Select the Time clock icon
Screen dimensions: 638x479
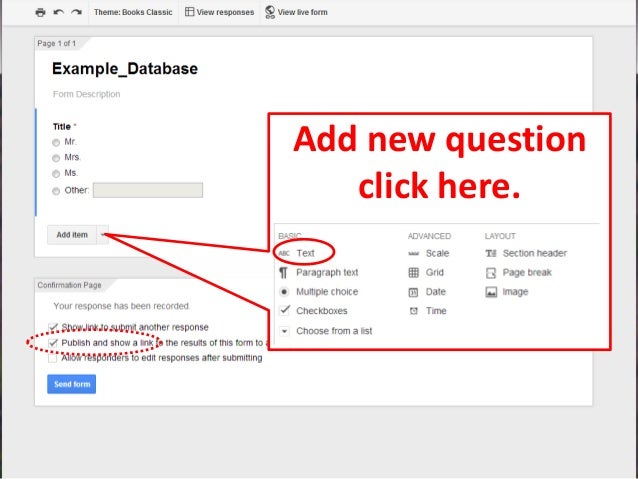[x=413, y=311]
